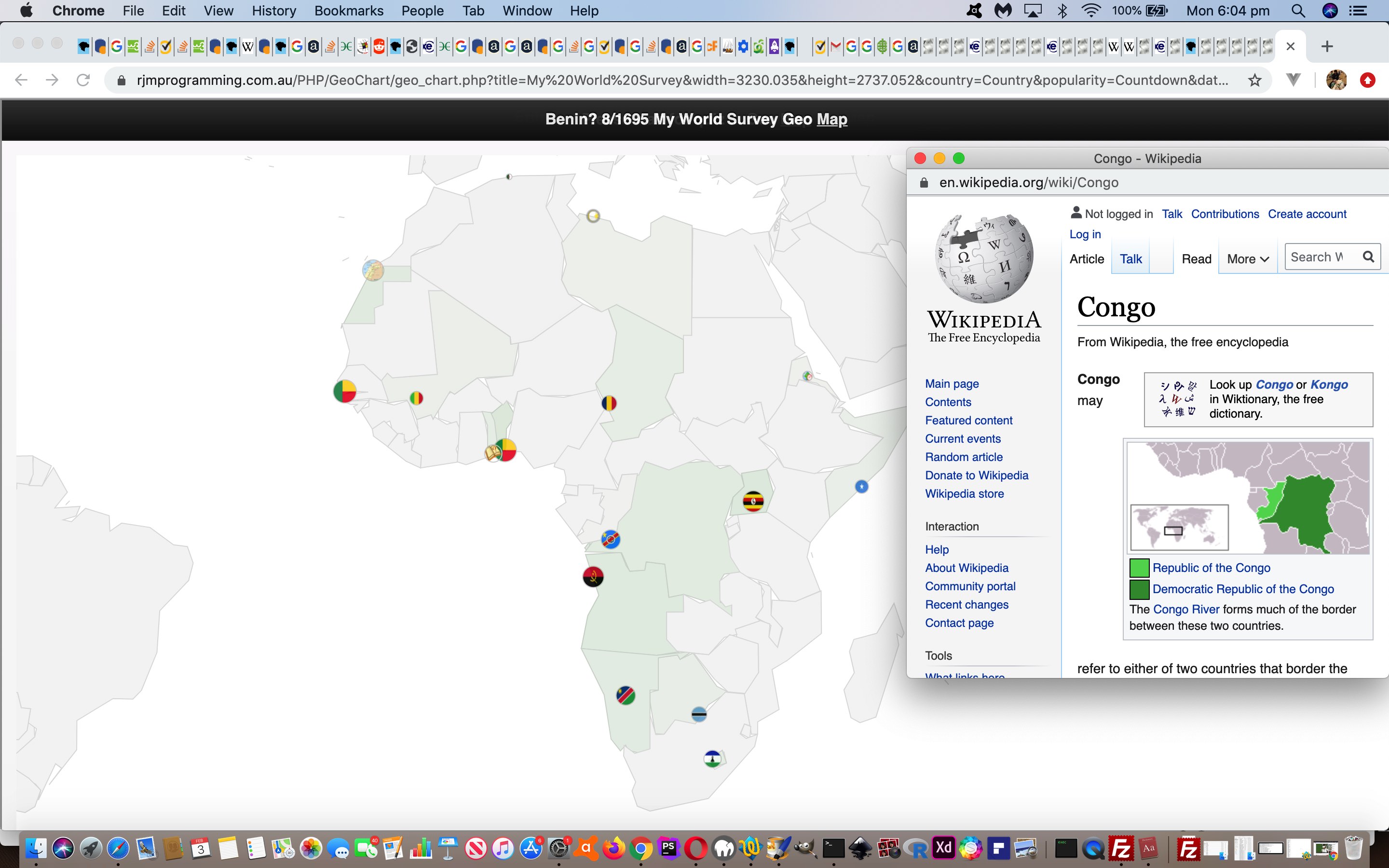This screenshot has width=1389, height=868.
Task: Click the Mali flag marker
Action: click(417, 398)
